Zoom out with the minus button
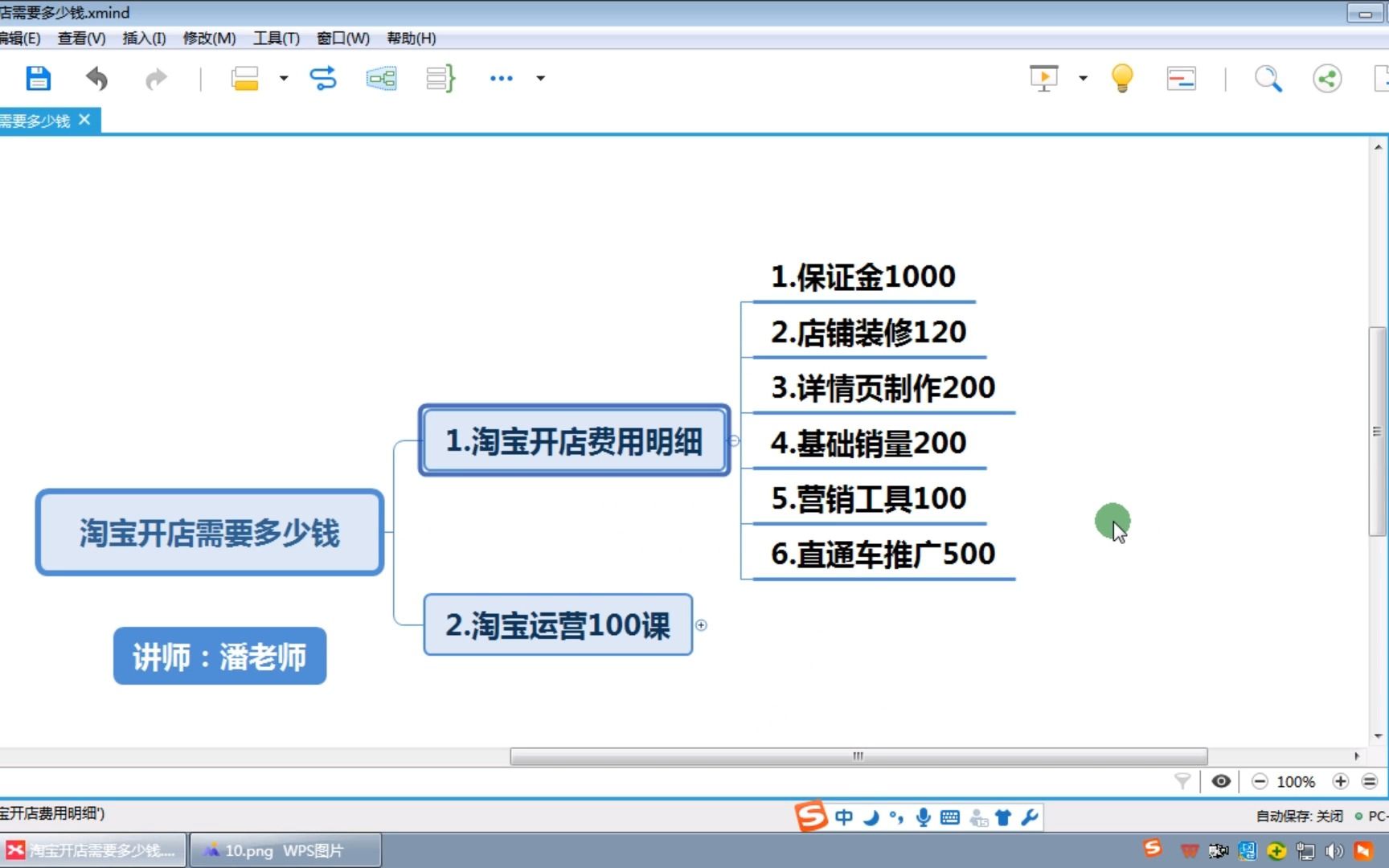The width and height of the screenshot is (1389, 868). click(x=1260, y=781)
